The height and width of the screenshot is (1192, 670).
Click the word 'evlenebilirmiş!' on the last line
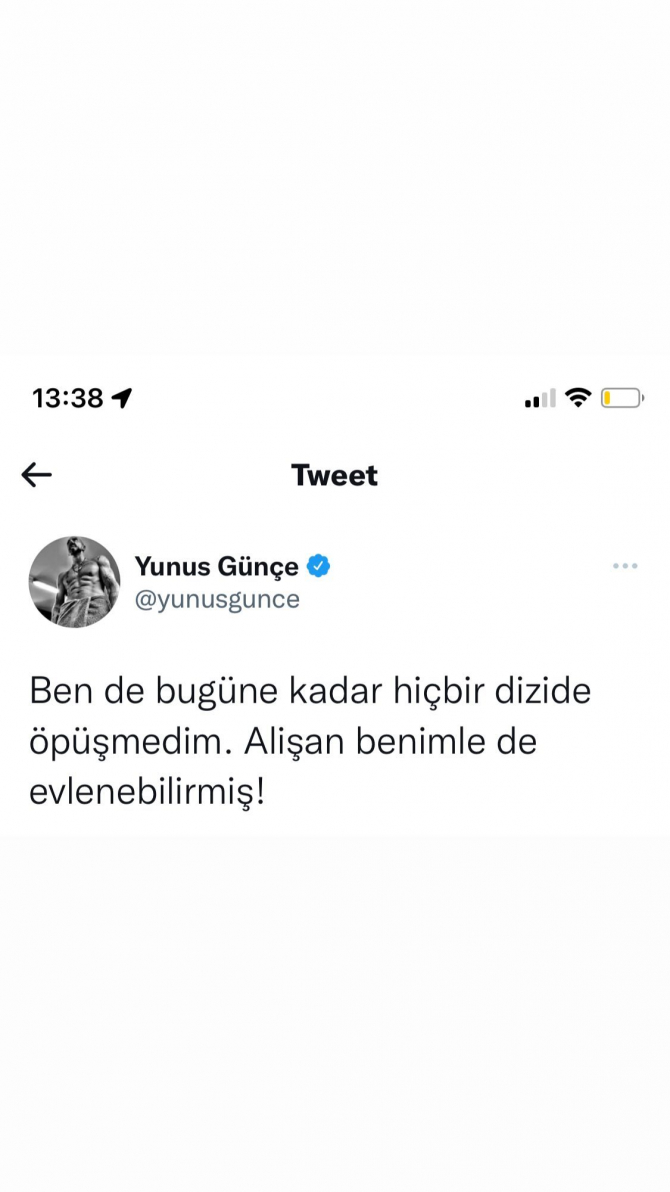tap(148, 794)
